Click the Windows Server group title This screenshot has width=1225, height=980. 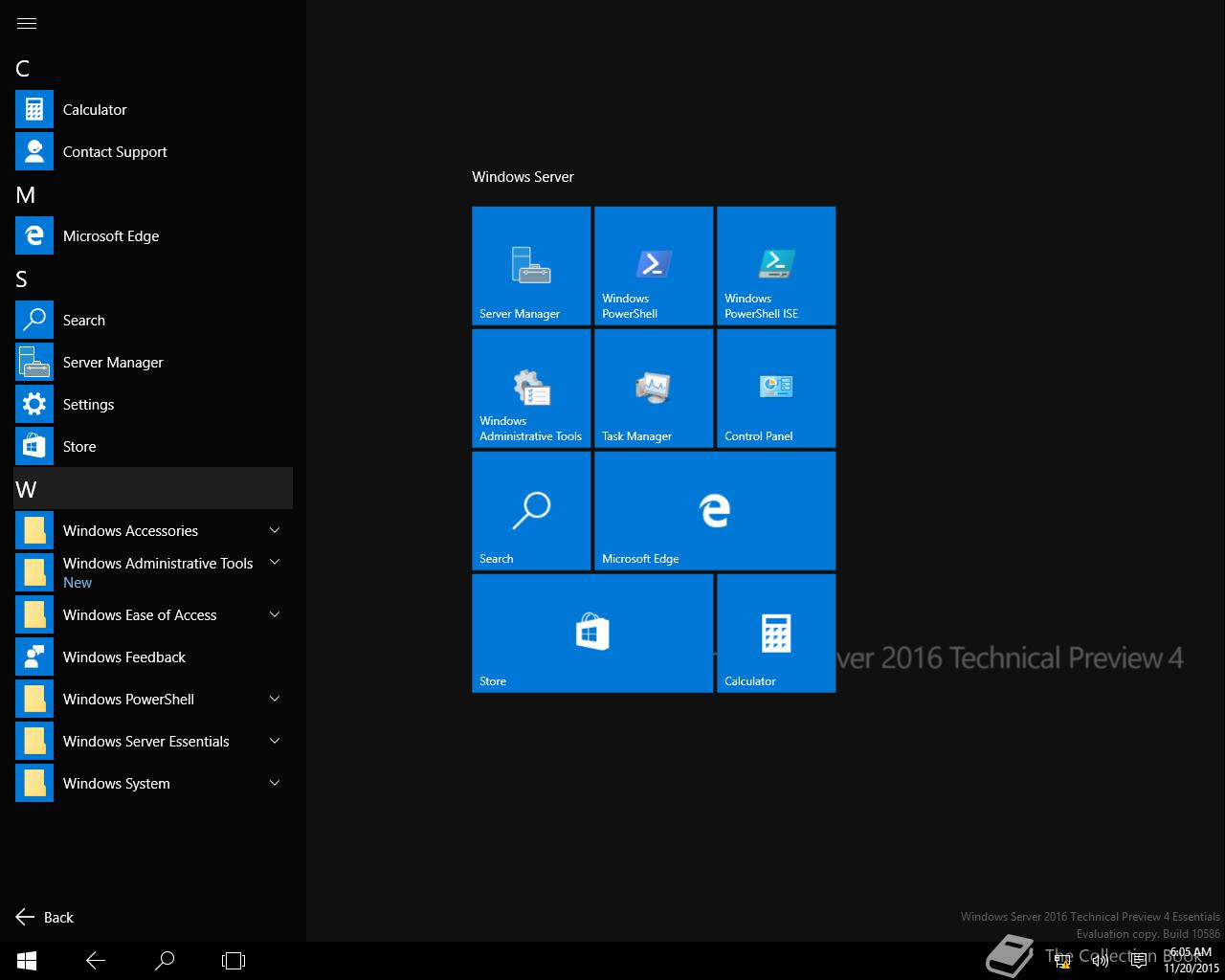(x=523, y=177)
